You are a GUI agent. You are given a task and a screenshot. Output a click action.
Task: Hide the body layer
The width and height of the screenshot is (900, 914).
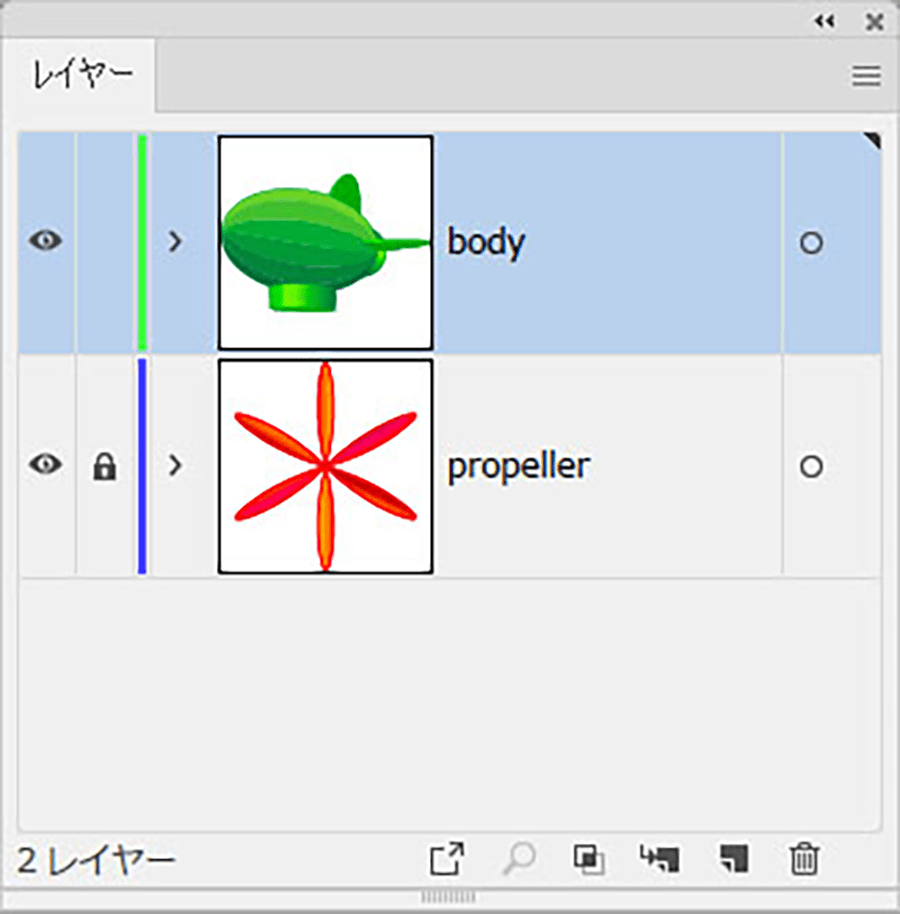(x=46, y=240)
